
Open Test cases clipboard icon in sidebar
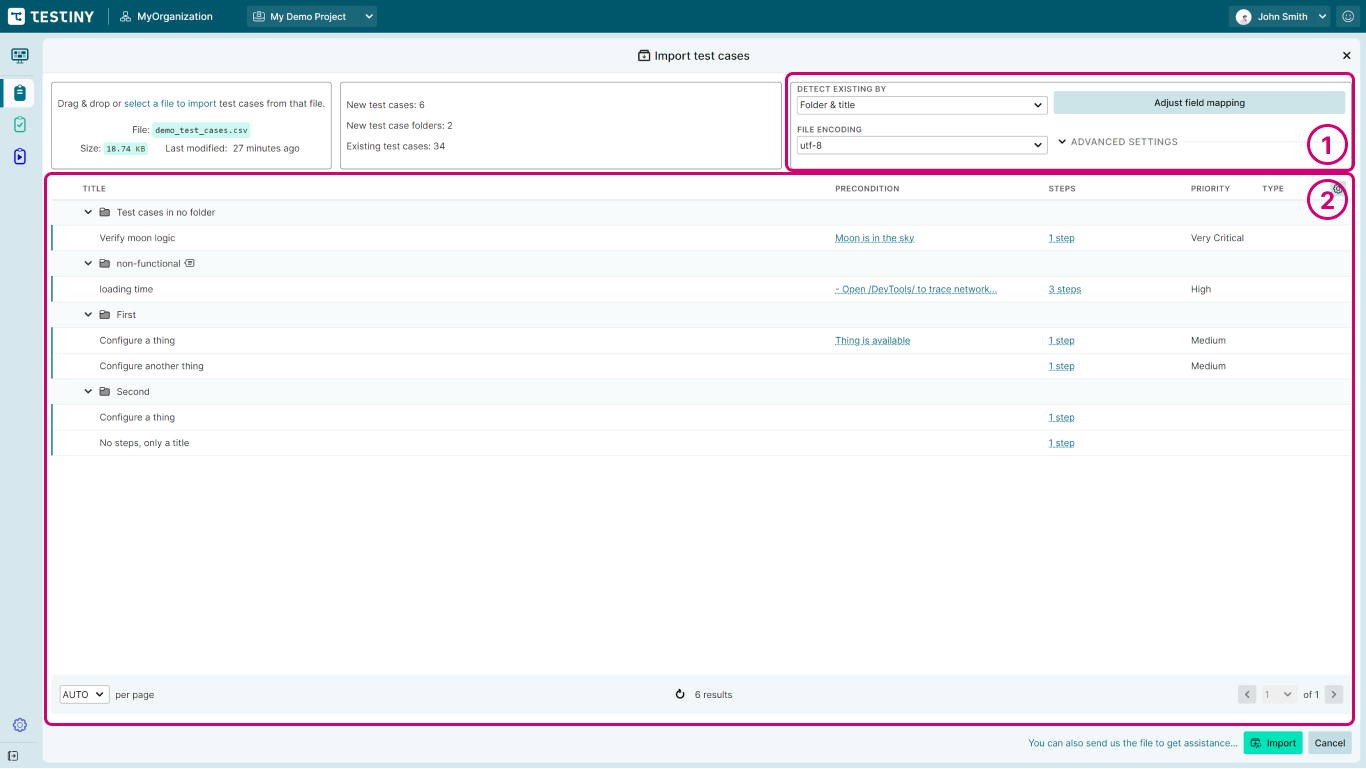(20, 93)
